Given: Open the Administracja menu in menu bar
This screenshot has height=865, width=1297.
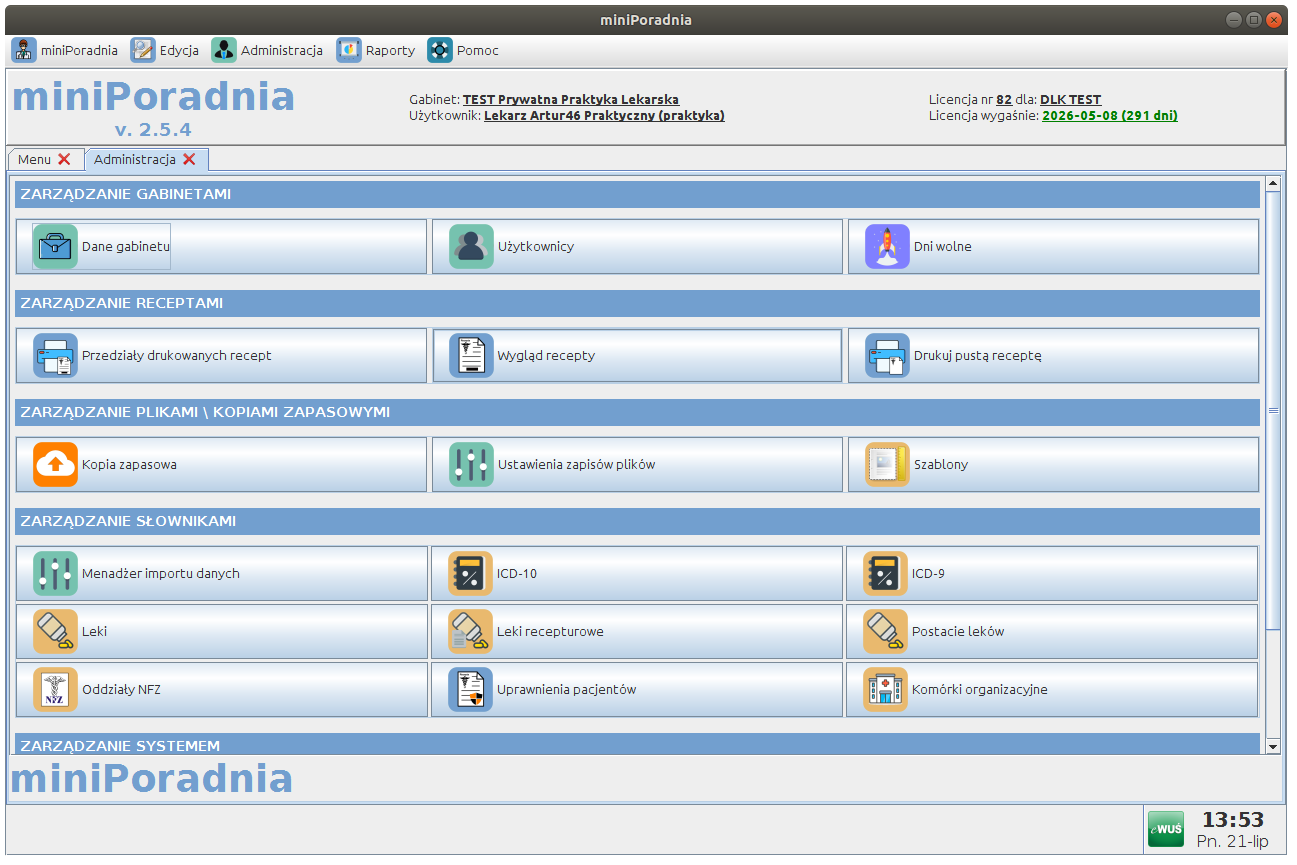Looking at the screenshot, I should (x=267, y=50).
